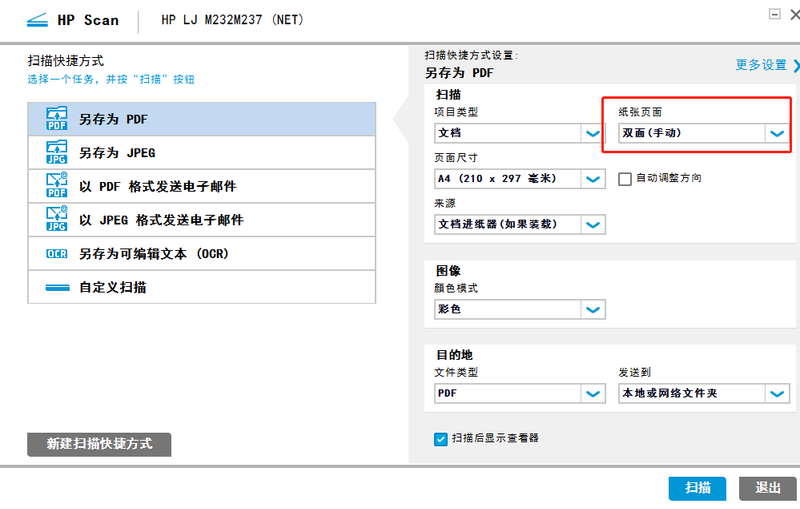The height and width of the screenshot is (509, 800).
Task: Click the JPEG email shortcut icon
Action: 56,220
